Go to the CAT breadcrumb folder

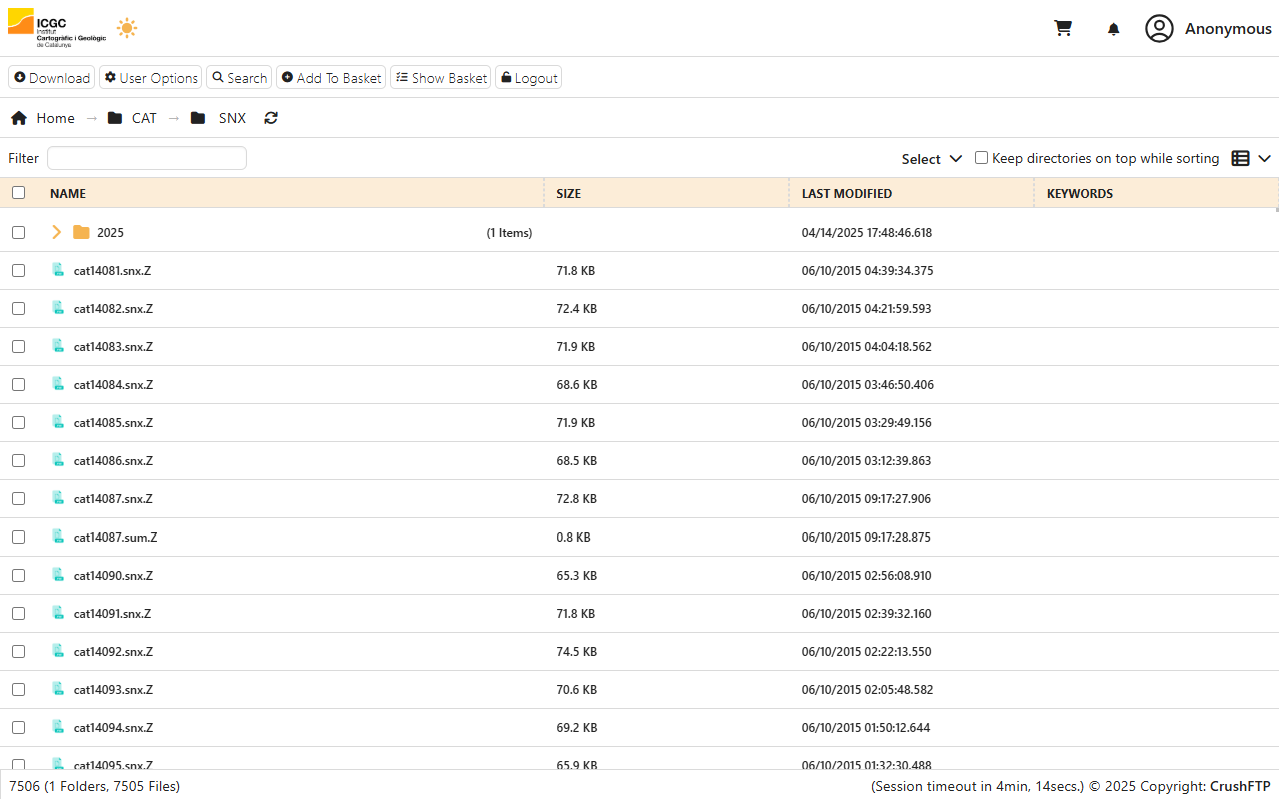[x=144, y=118]
